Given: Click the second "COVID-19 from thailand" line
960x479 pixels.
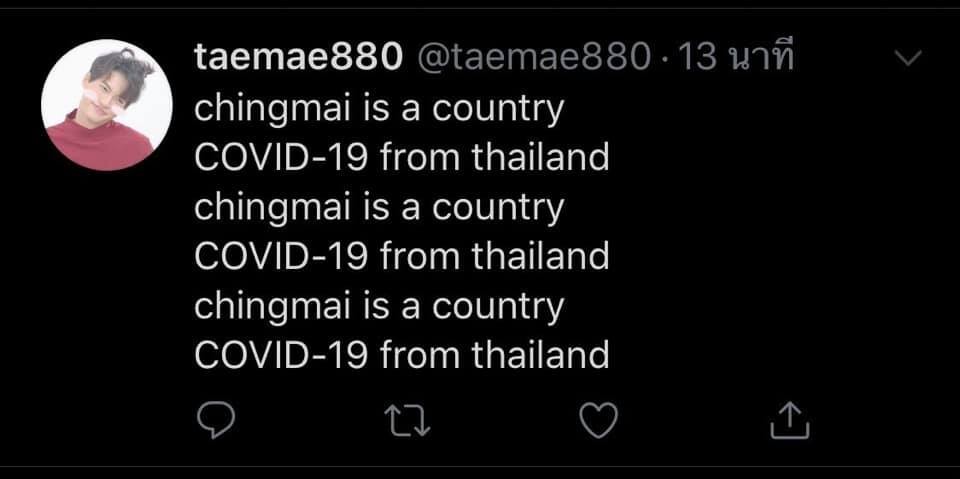Looking at the screenshot, I should click(401, 256).
